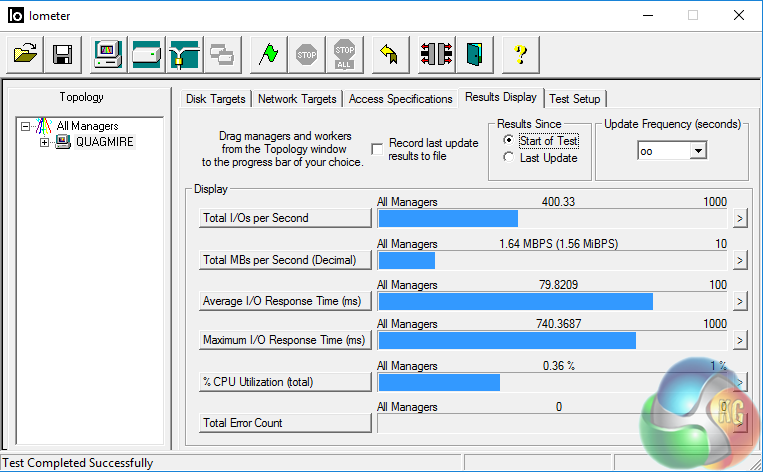Select All Managers label in topology tree

coord(87,126)
